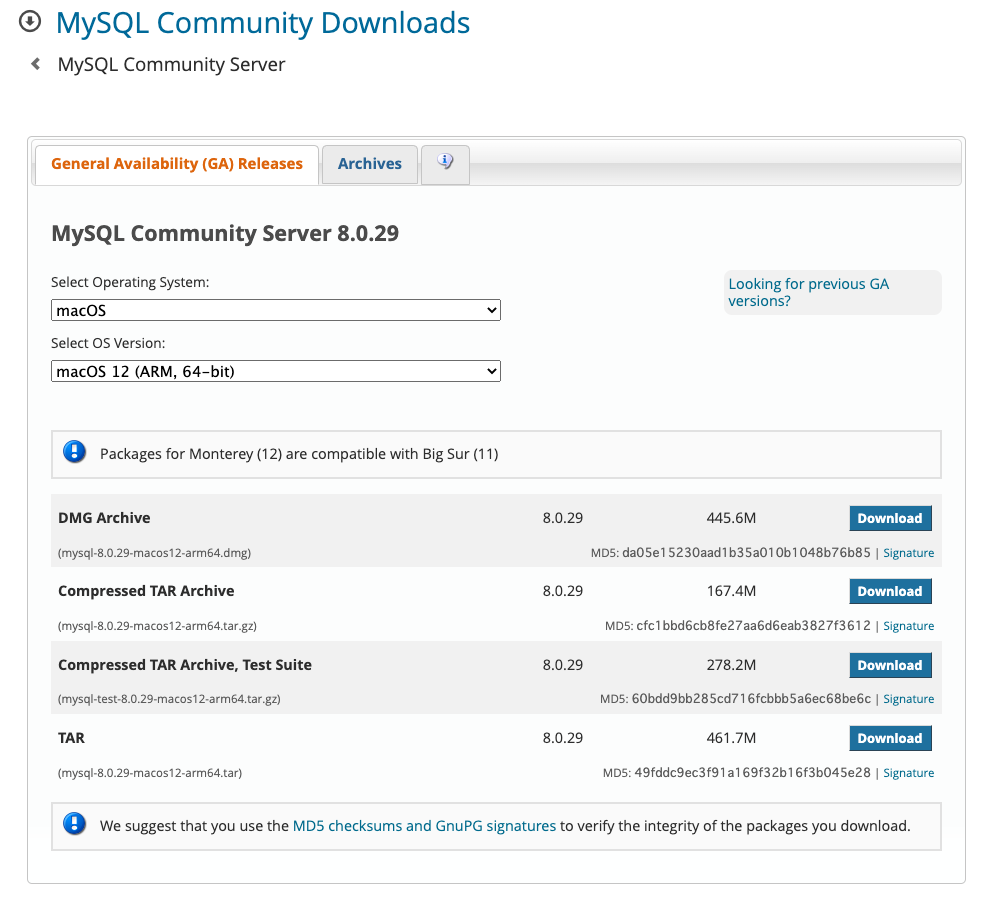Image resolution: width=990 pixels, height=902 pixels.
Task: Follow Looking for previous GA versions link
Action: pos(808,292)
